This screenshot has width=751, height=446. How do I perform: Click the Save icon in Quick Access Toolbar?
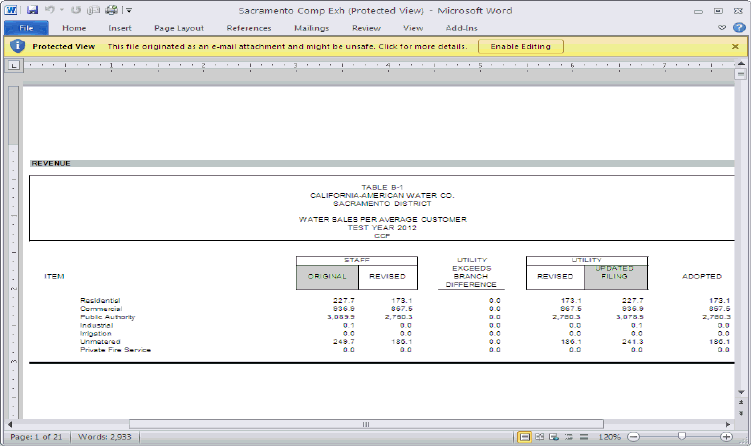pos(32,9)
